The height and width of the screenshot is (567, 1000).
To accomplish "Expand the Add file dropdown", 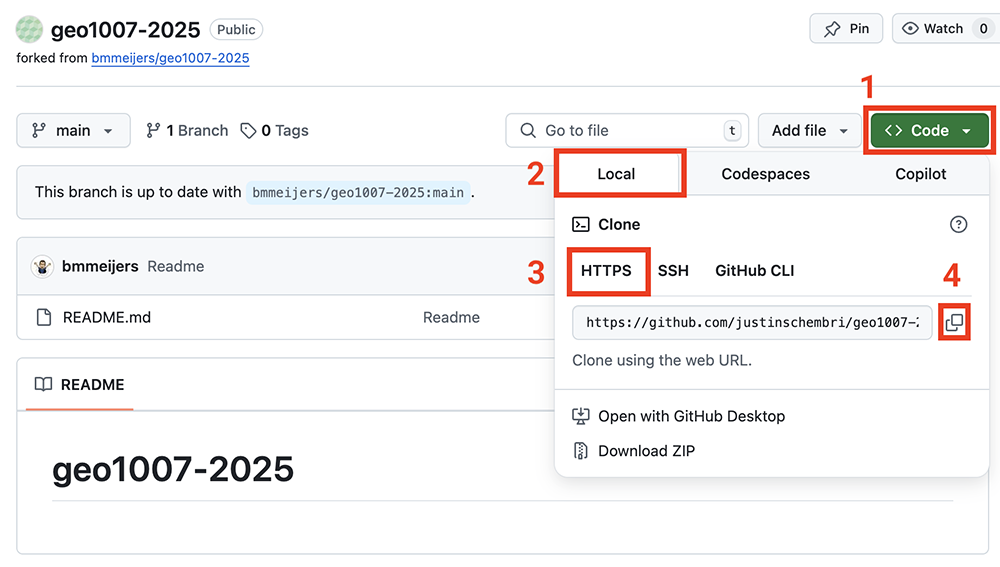I will 809,131.
